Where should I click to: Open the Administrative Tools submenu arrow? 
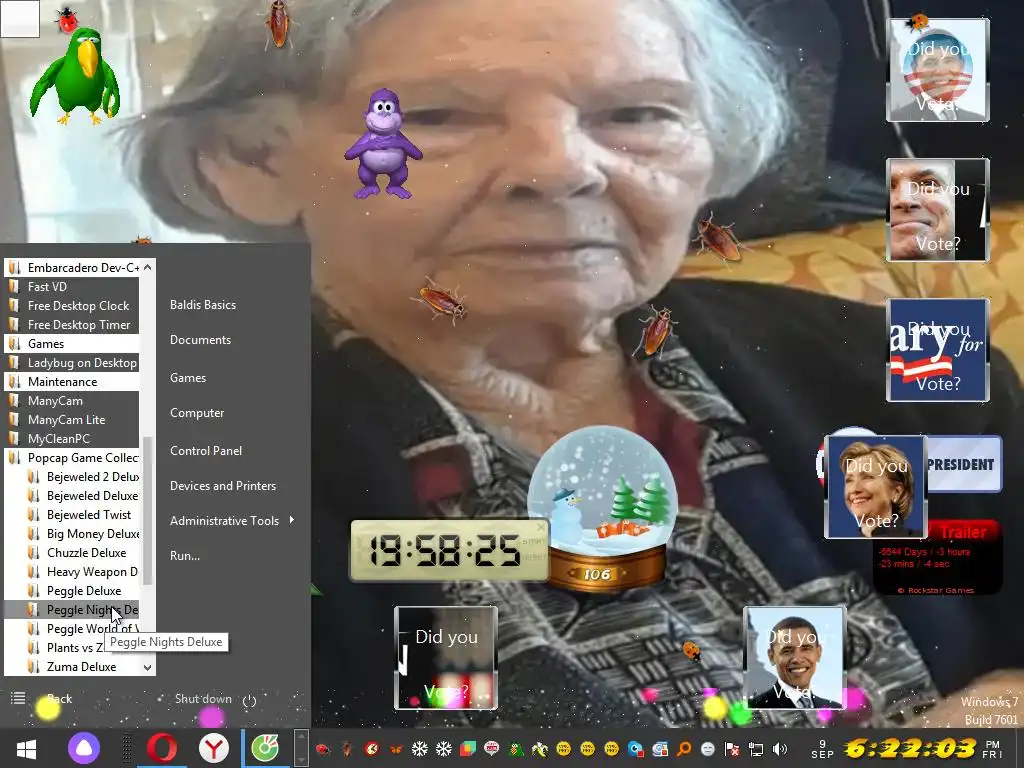pyautogui.click(x=291, y=520)
